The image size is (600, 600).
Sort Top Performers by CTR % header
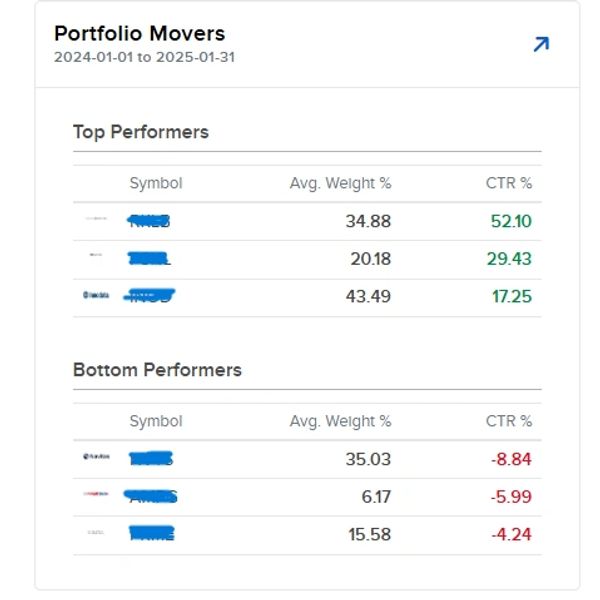(x=509, y=183)
